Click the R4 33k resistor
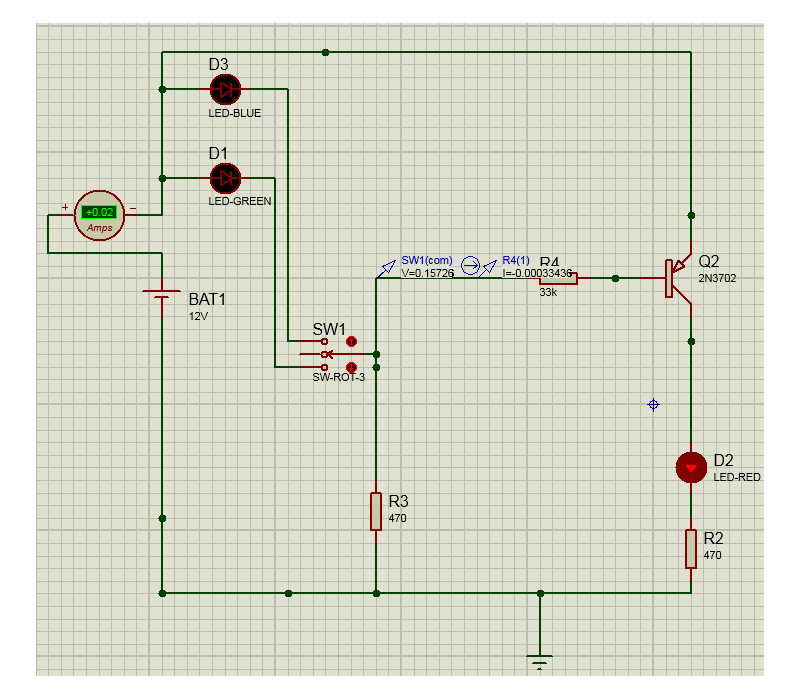Viewport: 800px width, 700px height. [x=558, y=278]
